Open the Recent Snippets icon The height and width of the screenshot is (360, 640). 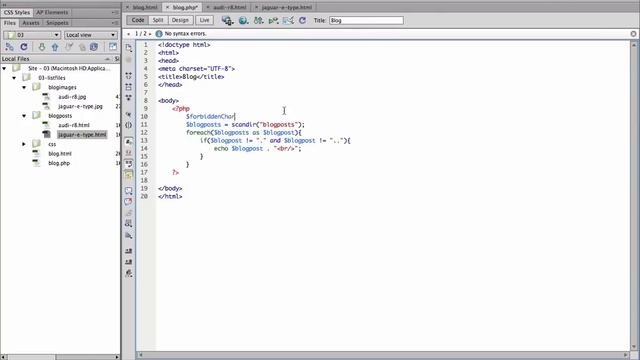pos(129,224)
